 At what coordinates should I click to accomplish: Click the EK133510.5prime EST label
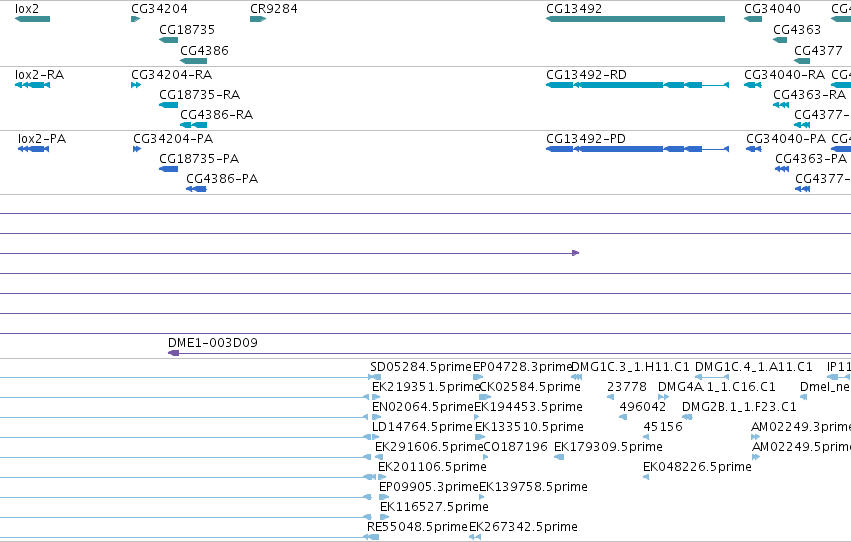coord(529,426)
